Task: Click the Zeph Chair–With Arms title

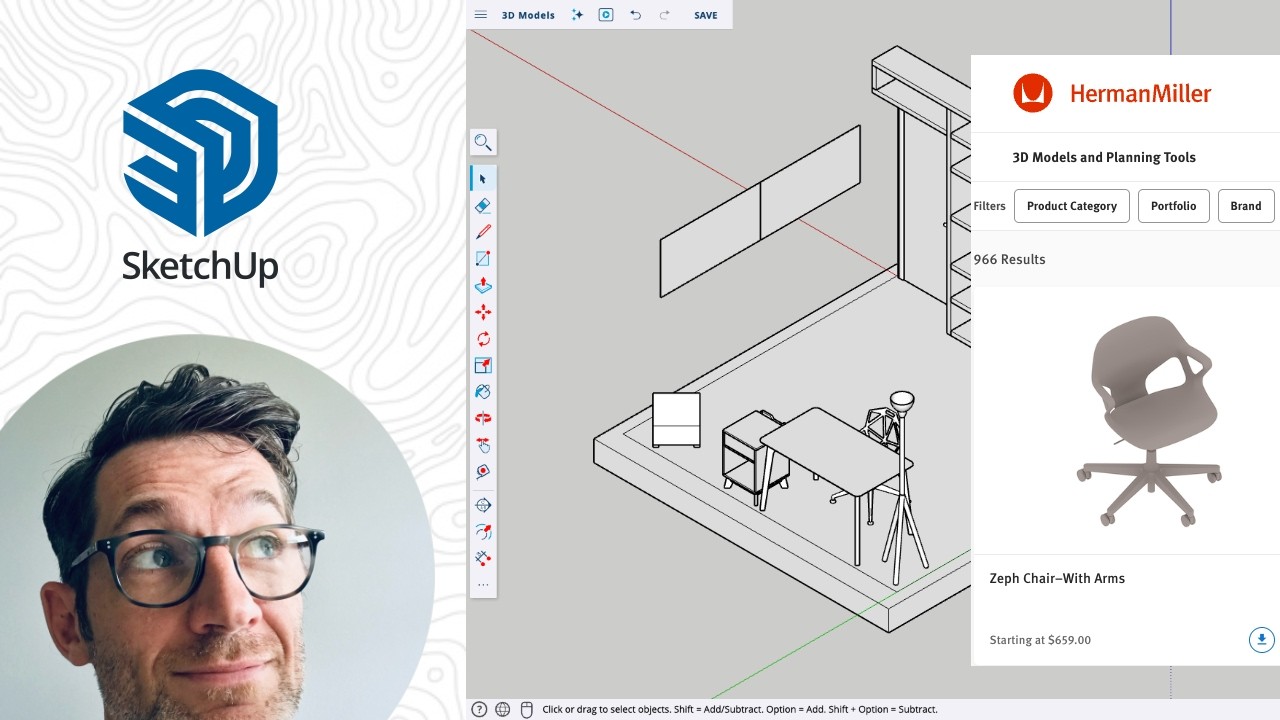Action: click(x=1057, y=578)
